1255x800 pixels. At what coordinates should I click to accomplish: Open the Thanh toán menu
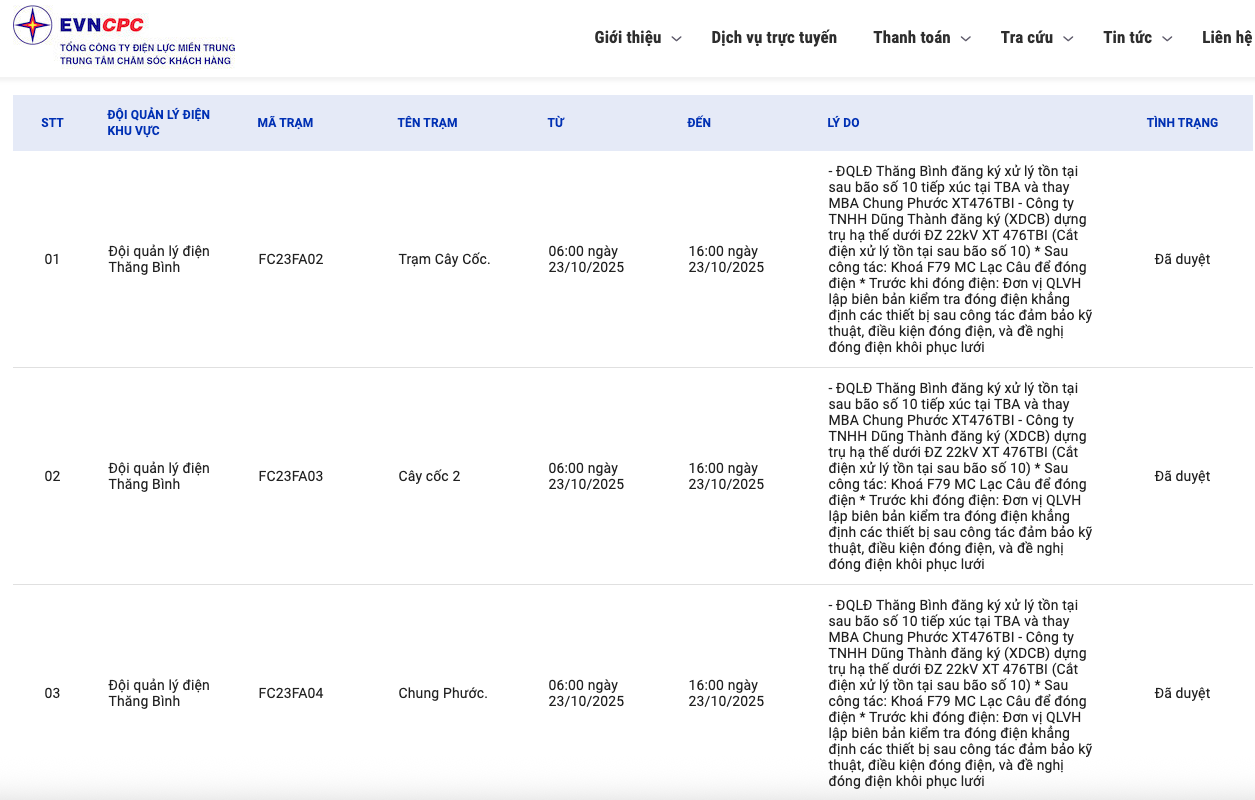pos(911,38)
